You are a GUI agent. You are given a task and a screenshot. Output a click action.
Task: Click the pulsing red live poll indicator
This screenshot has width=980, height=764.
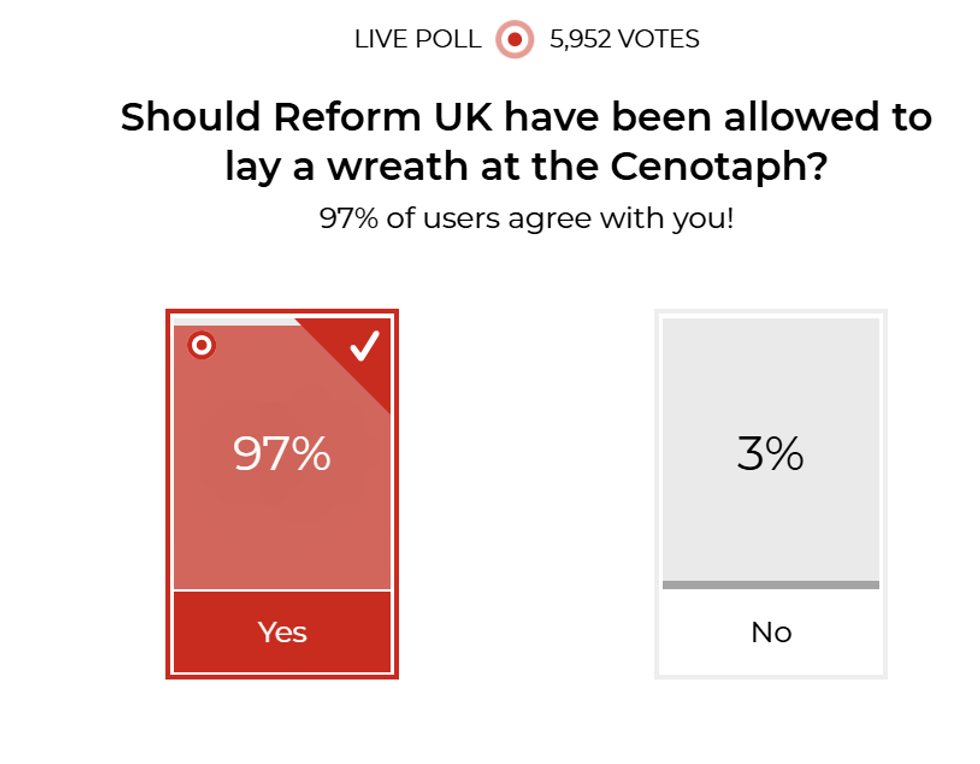tap(515, 40)
